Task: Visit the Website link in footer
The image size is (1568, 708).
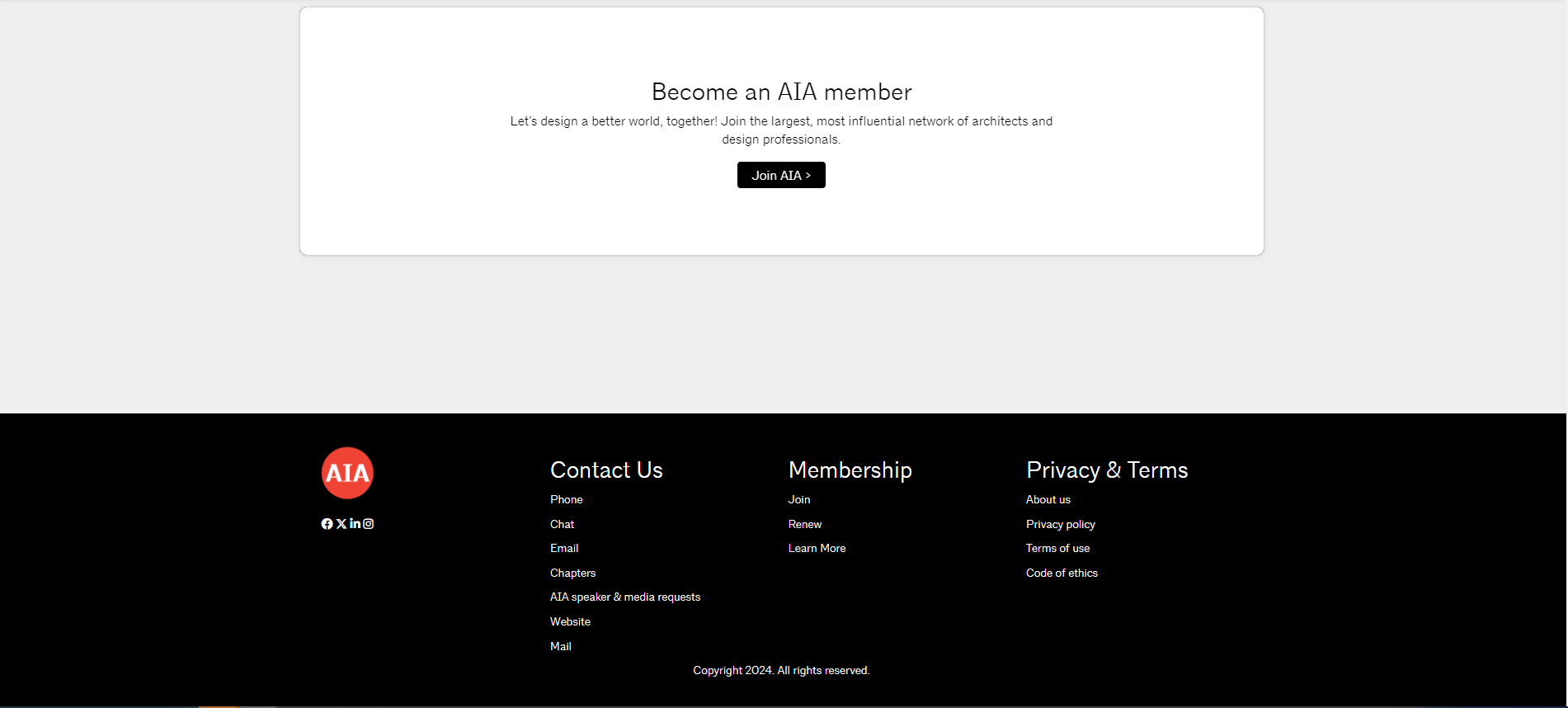Action: [x=570, y=622]
